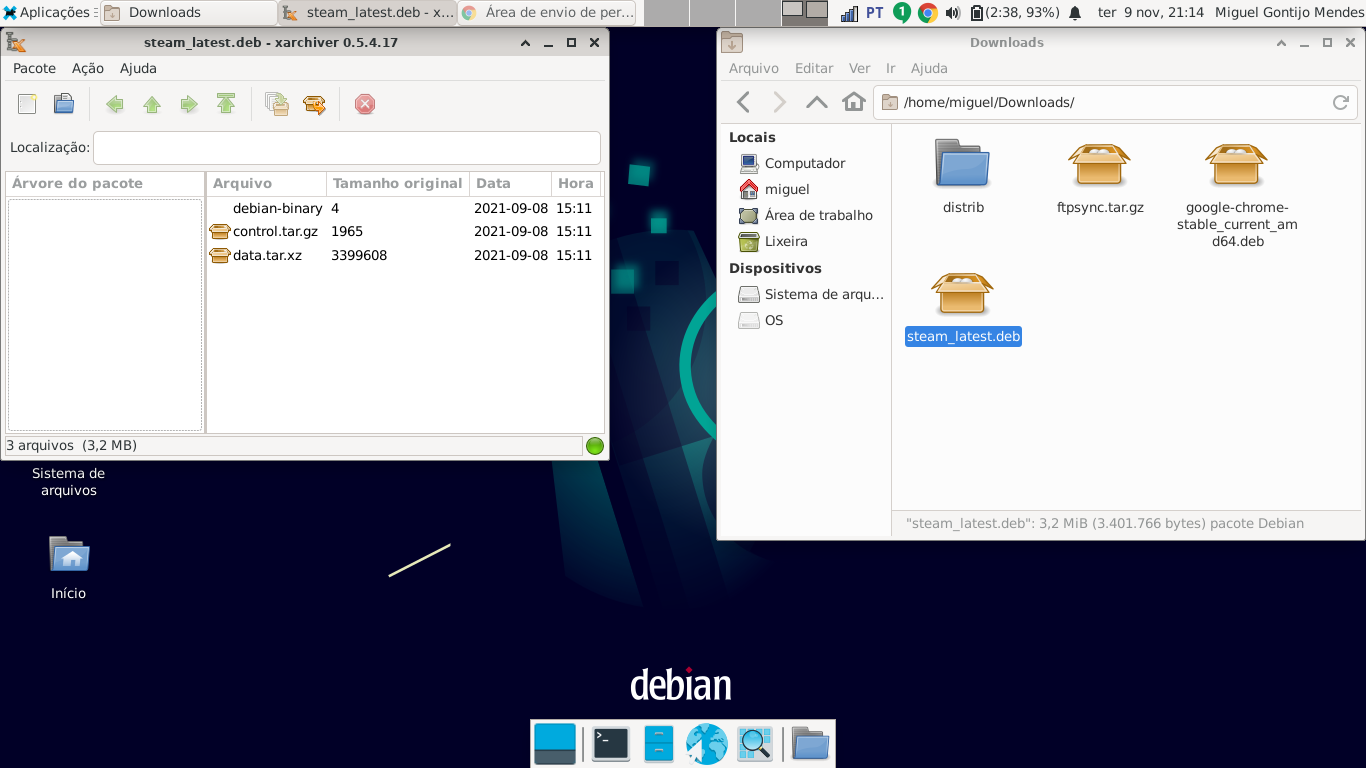
Task: Select data.tar.xz in the archive list
Action: click(405, 255)
